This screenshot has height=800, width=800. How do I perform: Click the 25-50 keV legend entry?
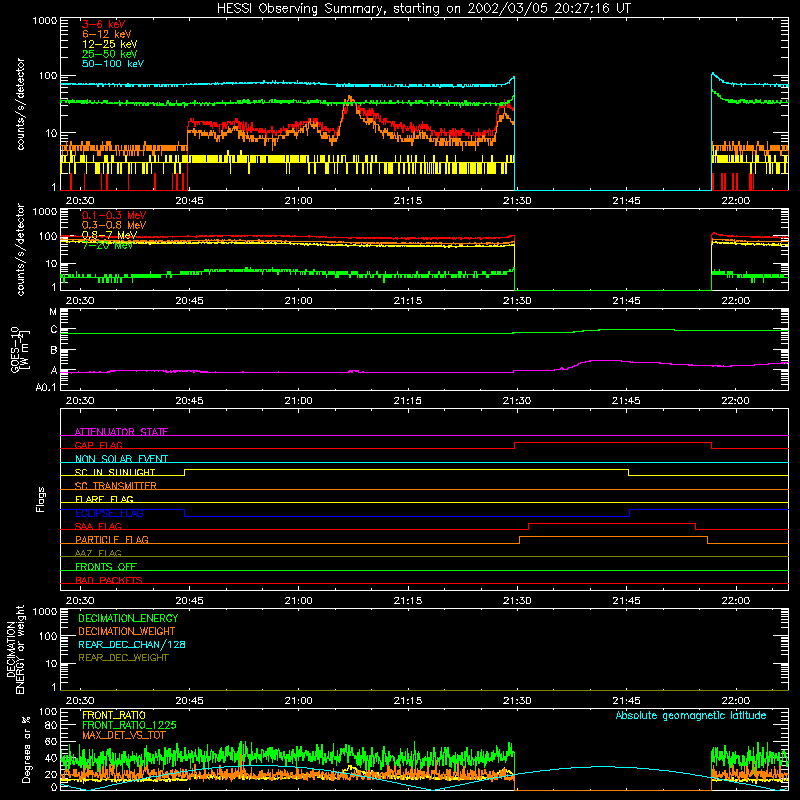[x=110, y=54]
